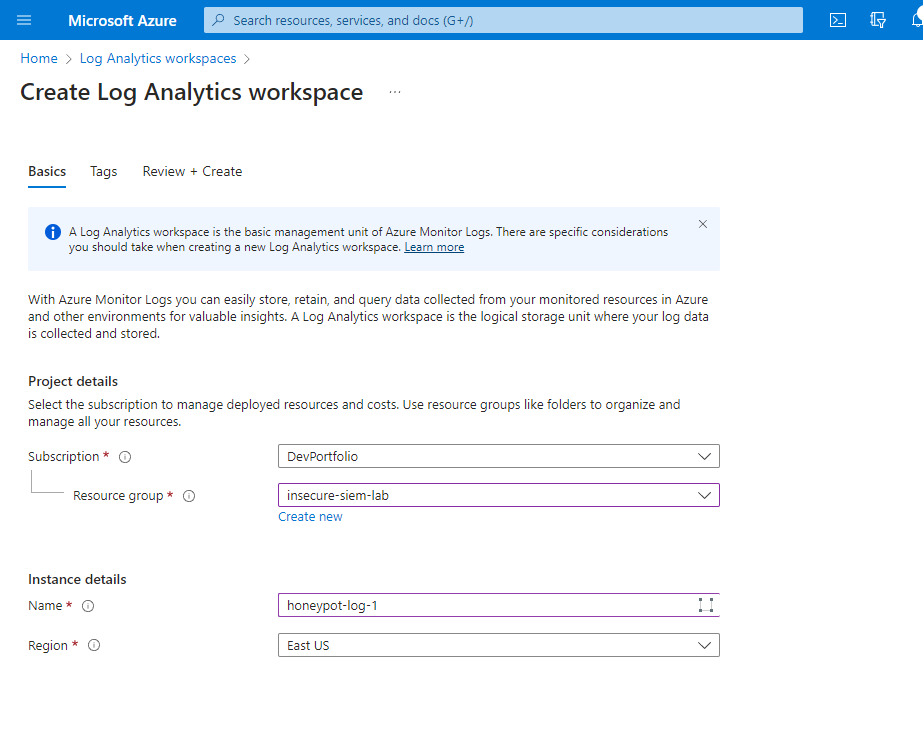This screenshot has height=745, width=923.
Task: Open the Resource group dropdown
Action: [x=498, y=494]
